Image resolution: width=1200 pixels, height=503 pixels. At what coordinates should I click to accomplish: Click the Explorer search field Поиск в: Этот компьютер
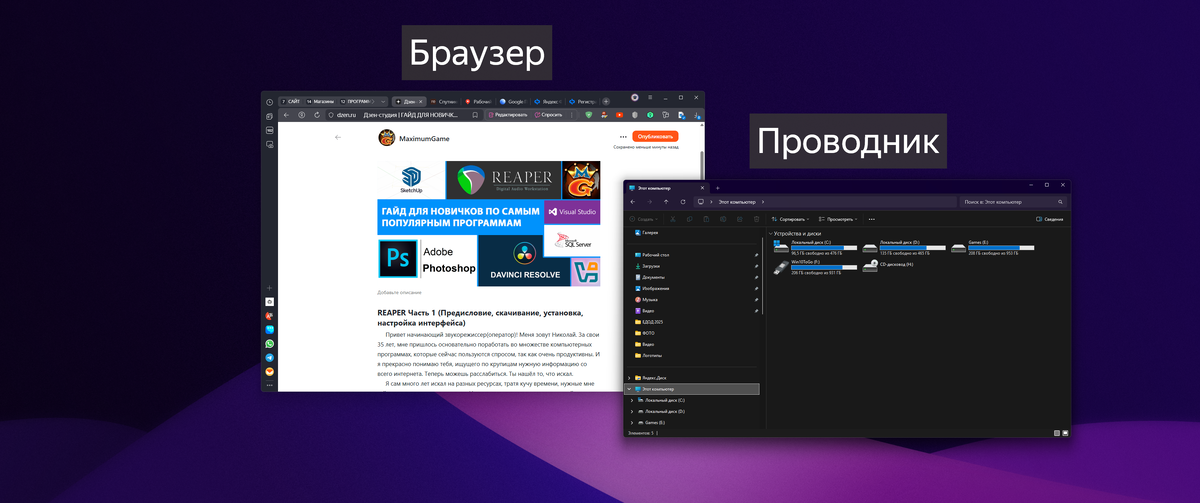[x=1012, y=202]
